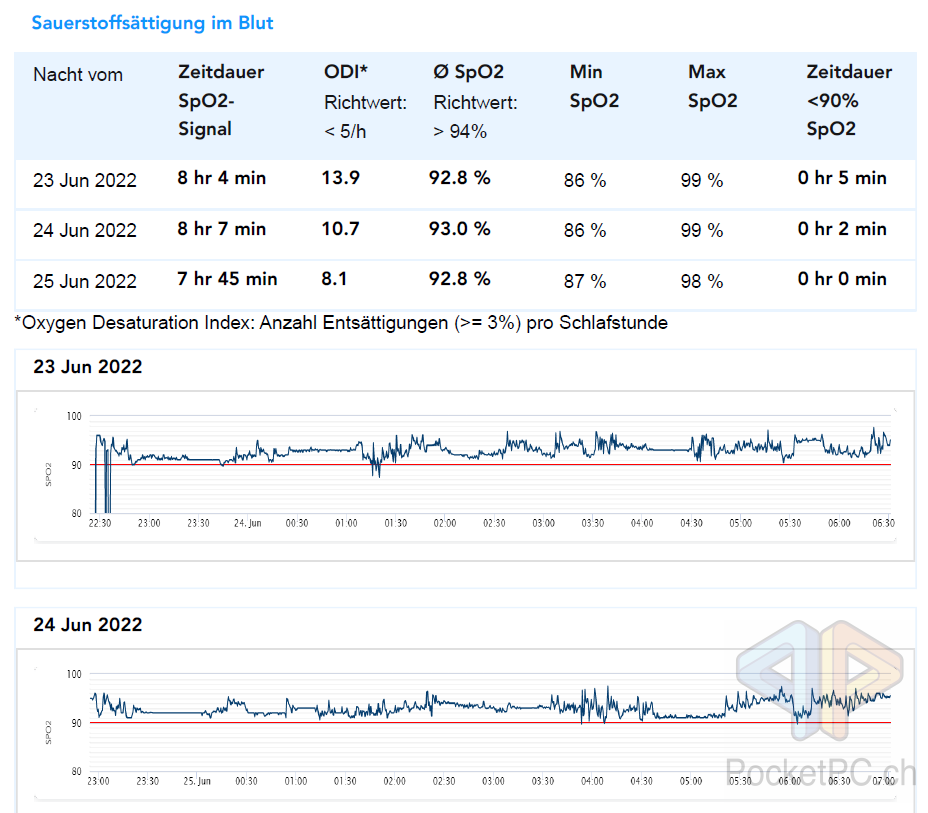928x813 pixels.
Task: Select the Ø SpO2 column header
Action: tap(468, 72)
